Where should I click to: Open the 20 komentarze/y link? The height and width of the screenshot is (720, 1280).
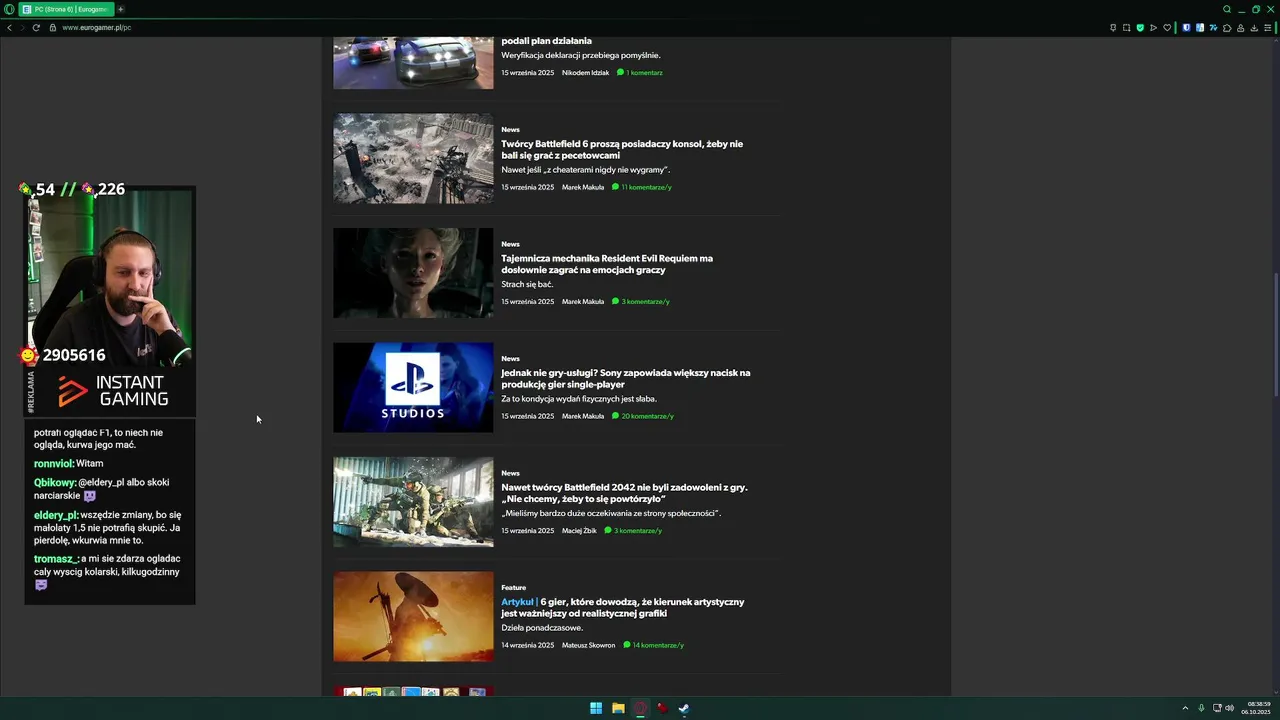point(643,416)
